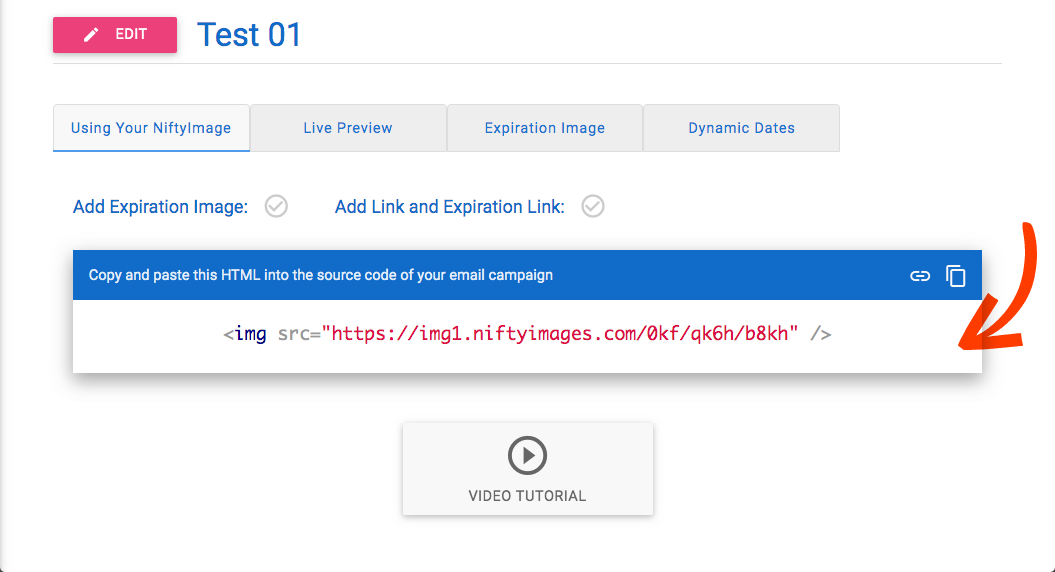Click the blue header instruction text
Image resolution: width=1055 pixels, height=572 pixels.
[x=320, y=275]
